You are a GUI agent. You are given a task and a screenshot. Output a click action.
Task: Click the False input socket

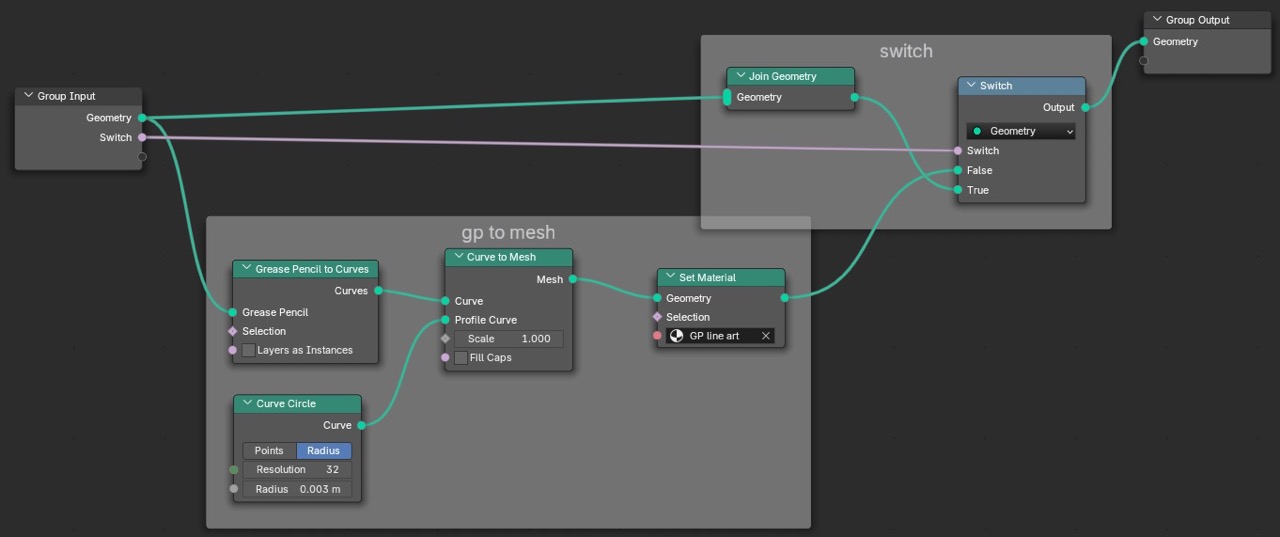pos(958,170)
